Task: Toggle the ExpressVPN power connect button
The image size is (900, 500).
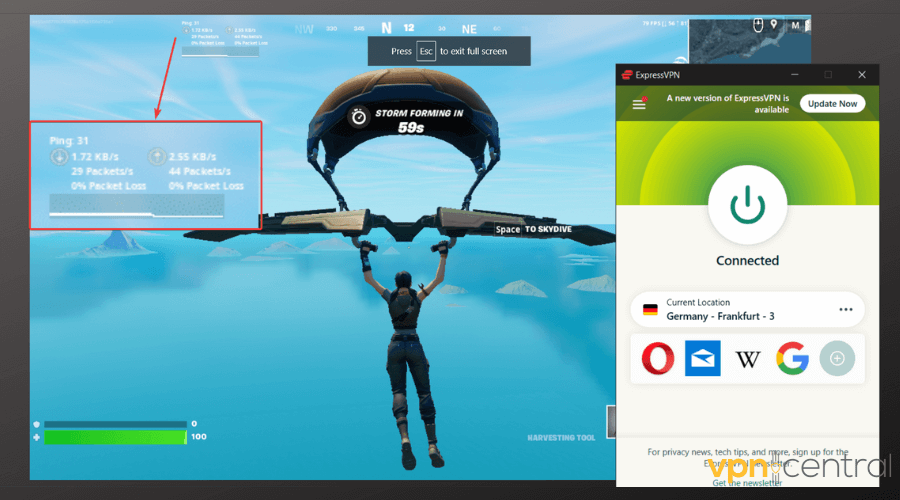Action: pyautogui.click(x=747, y=205)
